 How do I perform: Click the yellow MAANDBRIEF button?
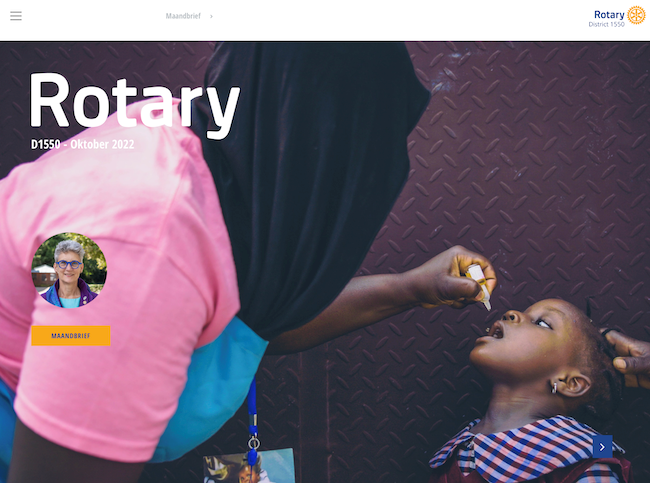(x=71, y=335)
